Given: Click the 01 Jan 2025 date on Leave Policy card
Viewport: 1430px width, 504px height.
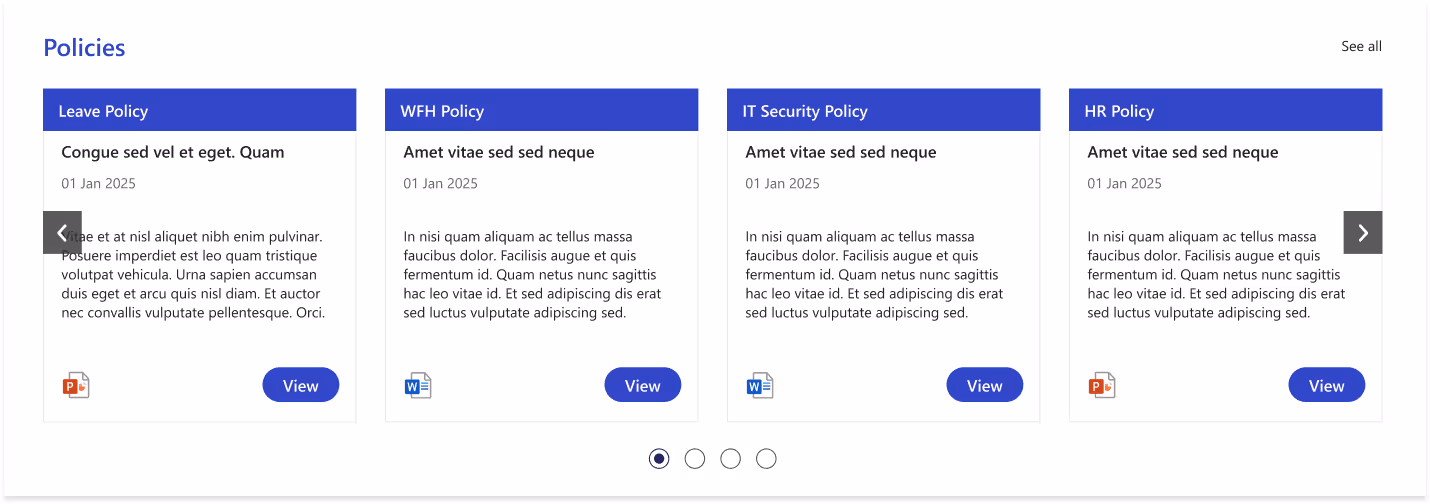Looking at the screenshot, I should click(99, 183).
